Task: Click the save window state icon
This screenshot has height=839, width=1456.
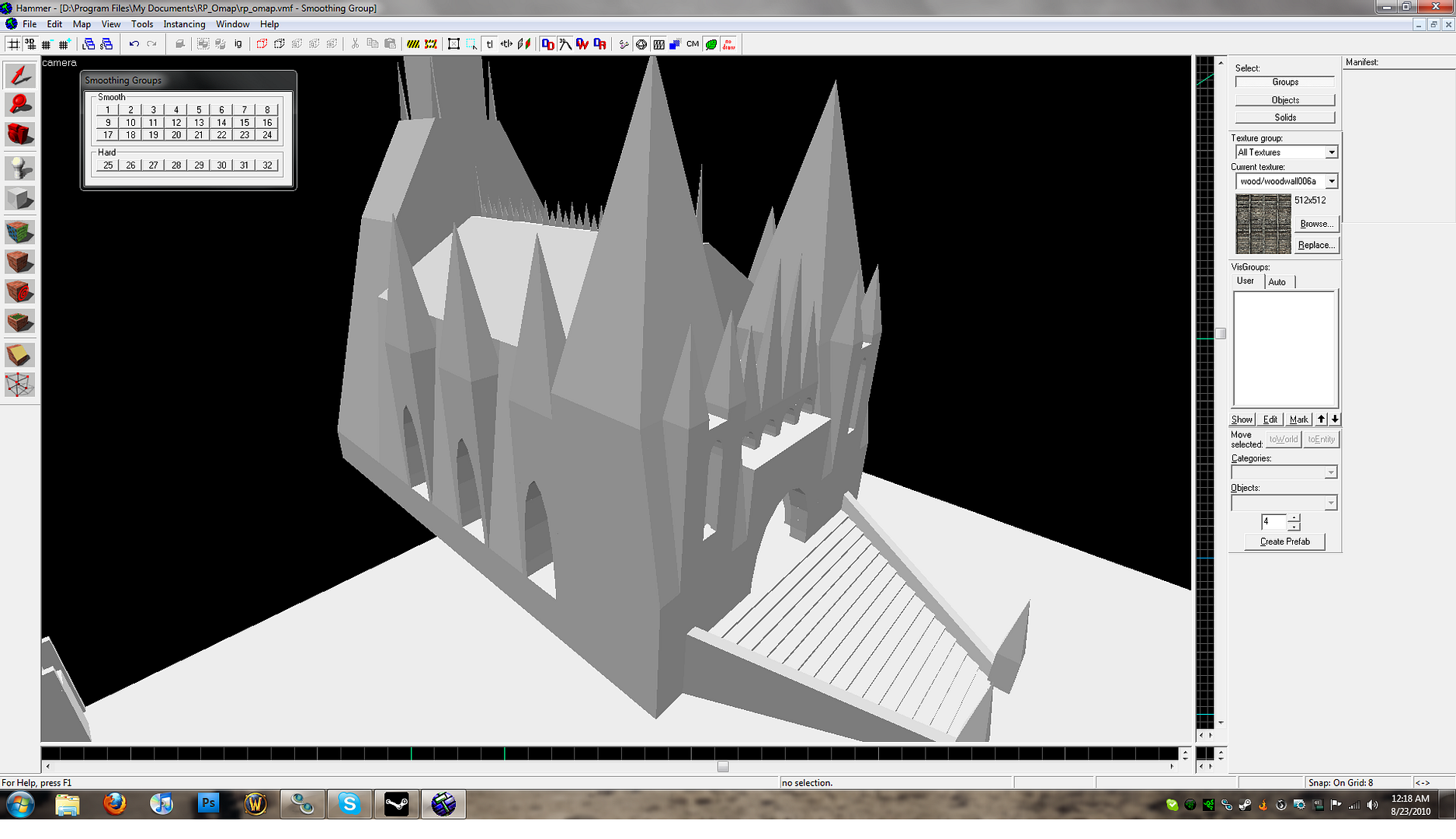Action: click(106, 44)
